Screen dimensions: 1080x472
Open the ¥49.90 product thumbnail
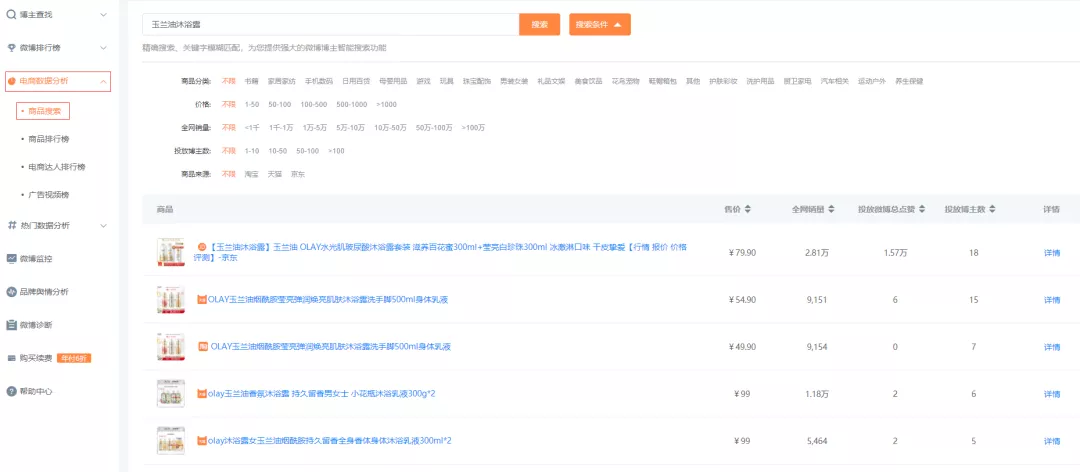click(x=170, y=347)
